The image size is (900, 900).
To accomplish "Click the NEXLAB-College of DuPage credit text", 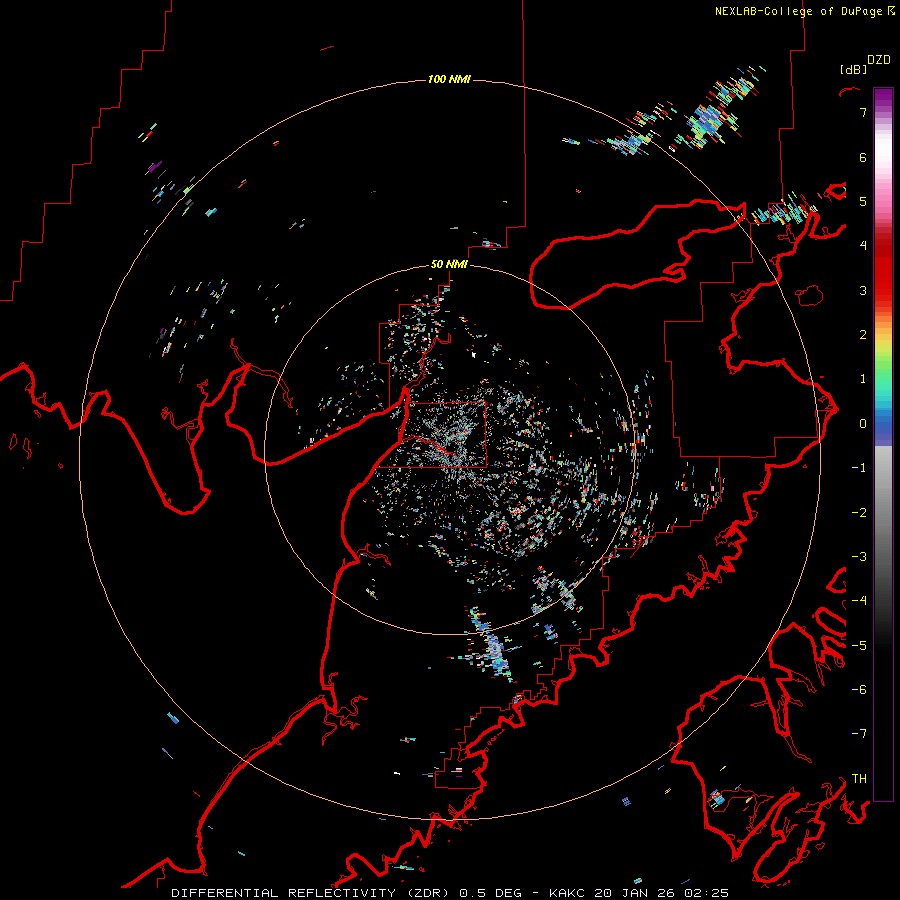I will click(x=798, y=11).
